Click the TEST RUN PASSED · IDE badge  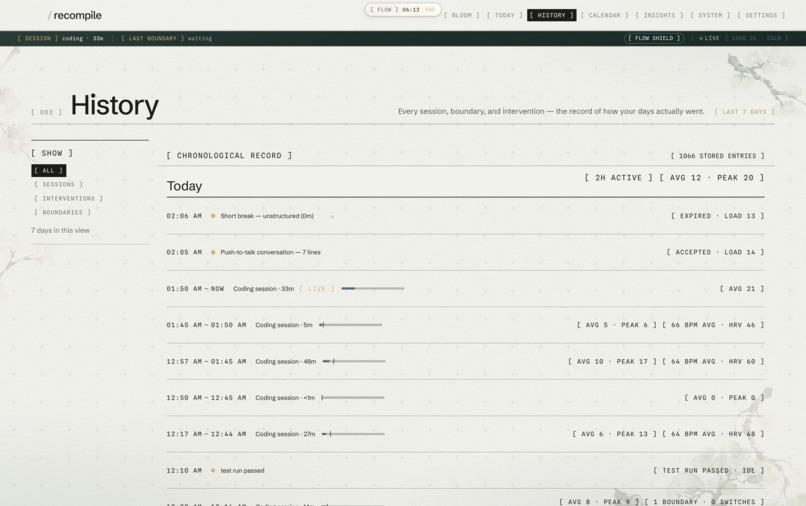pyautogui.click(x=709, y=471)
